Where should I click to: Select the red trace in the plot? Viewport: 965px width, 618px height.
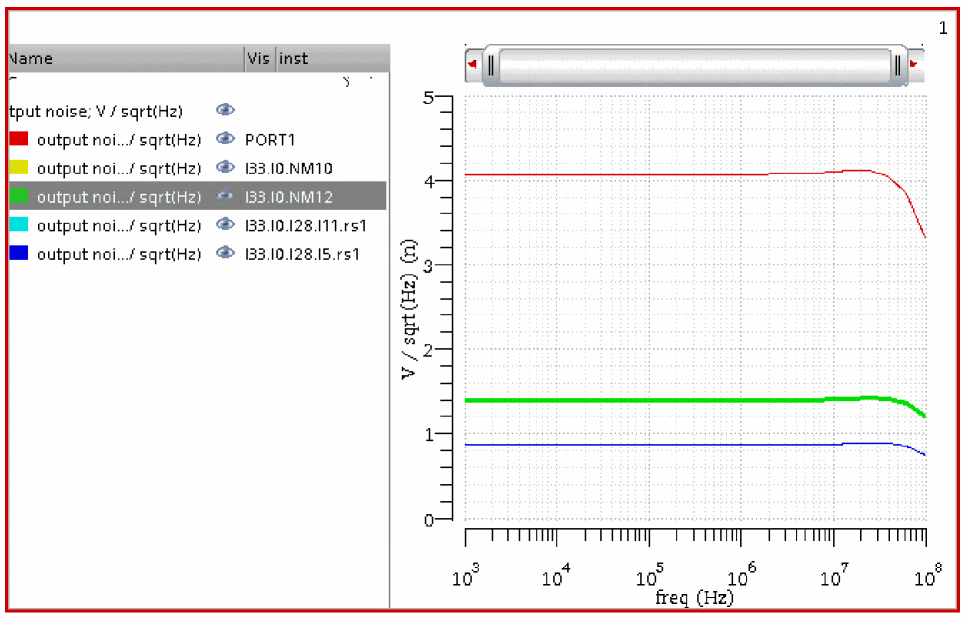(x=650, y=174)
